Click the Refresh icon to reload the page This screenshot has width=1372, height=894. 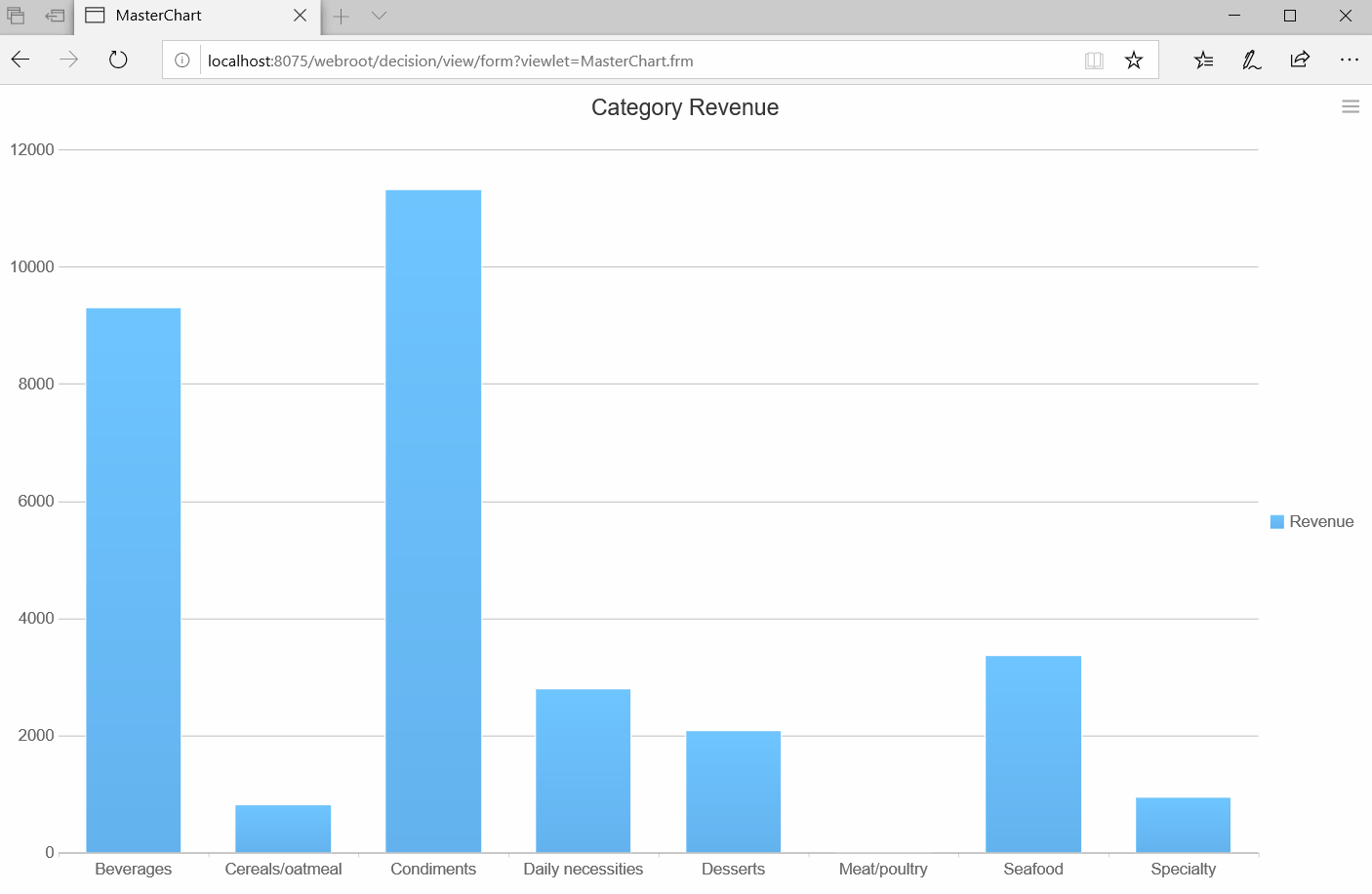pyautogui.click(x=118, y=60)
